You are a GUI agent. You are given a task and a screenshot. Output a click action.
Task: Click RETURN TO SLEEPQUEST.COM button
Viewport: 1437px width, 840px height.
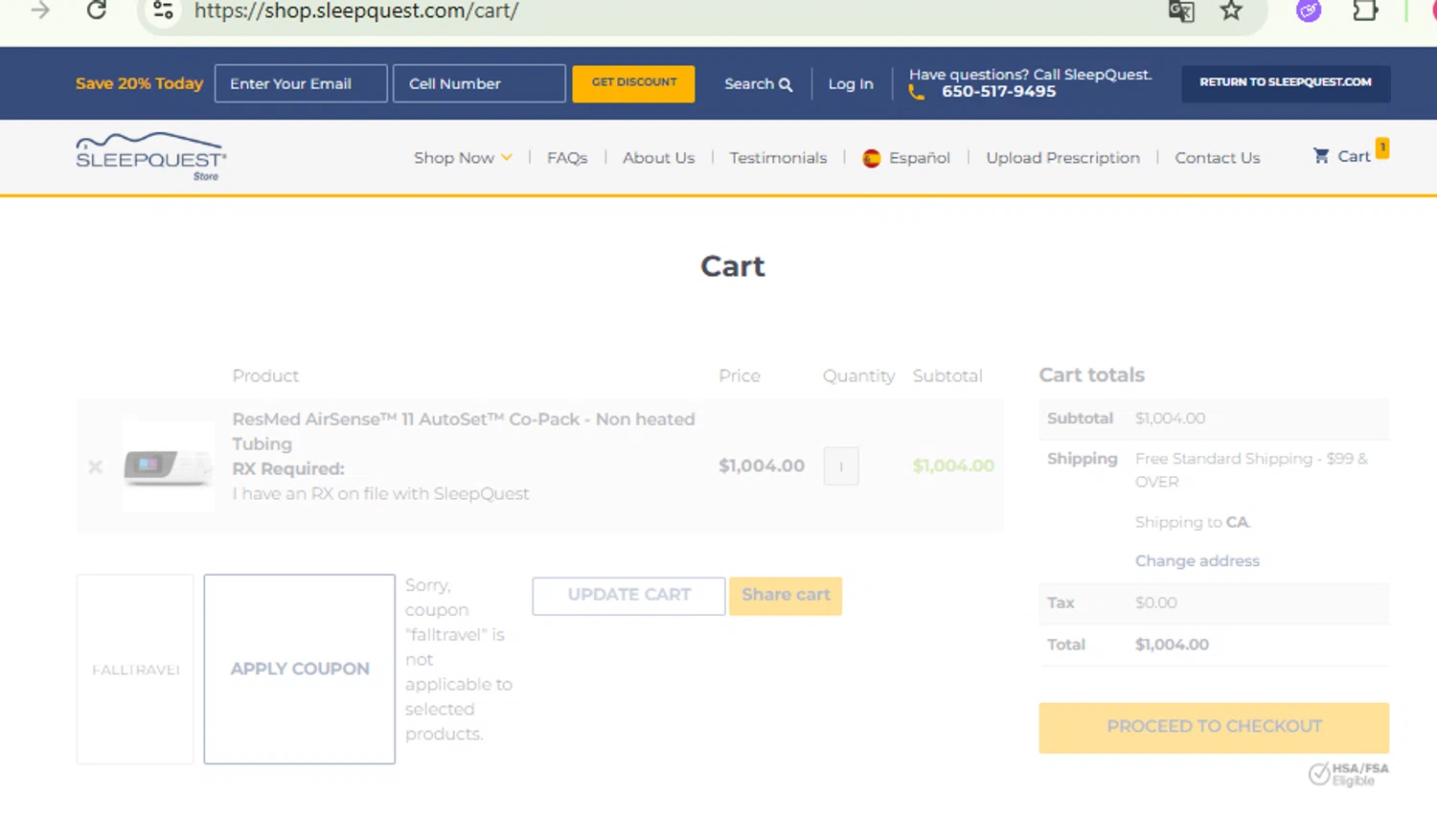point(1286,83)
